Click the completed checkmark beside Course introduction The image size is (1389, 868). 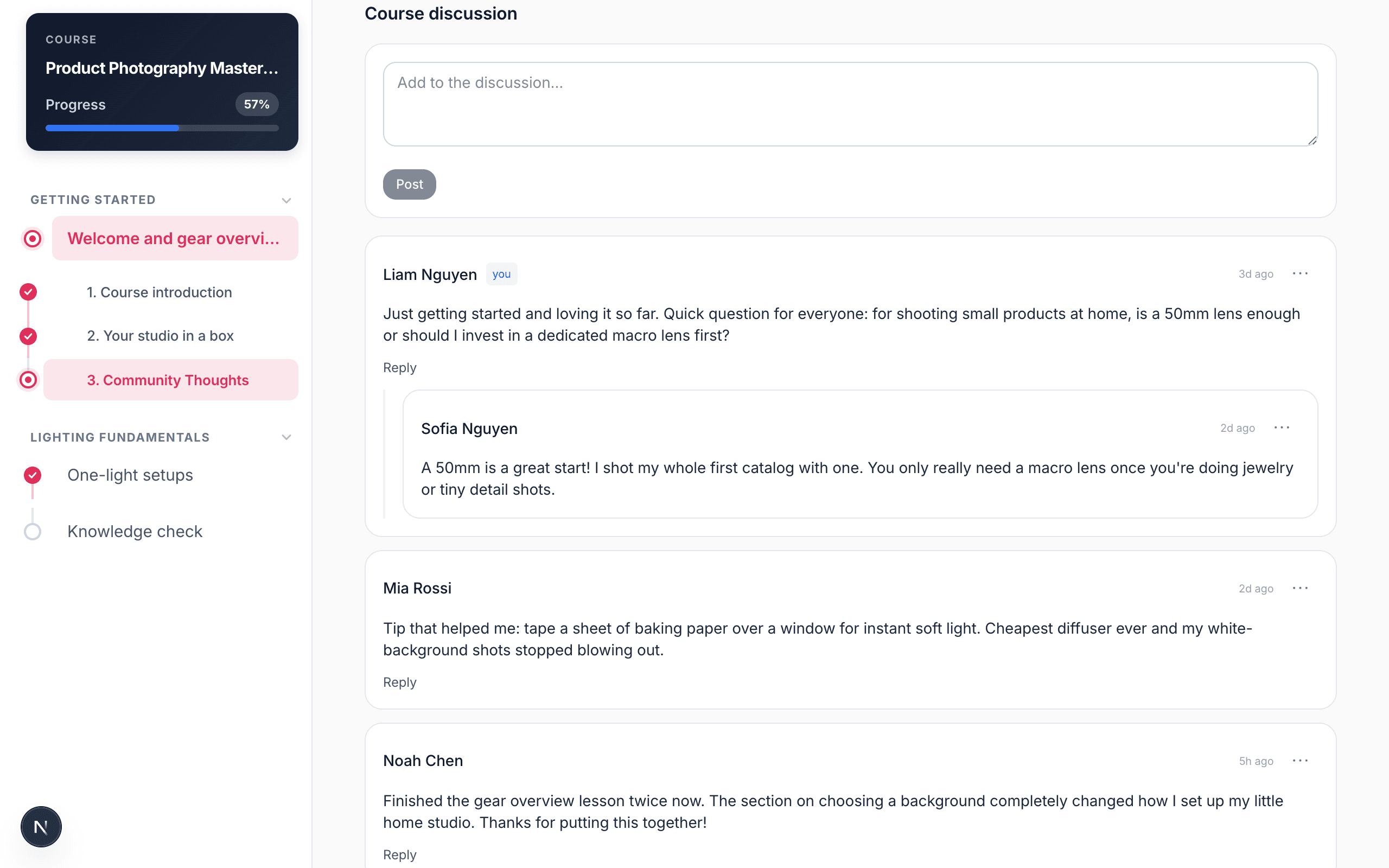[x=28, y=292]
